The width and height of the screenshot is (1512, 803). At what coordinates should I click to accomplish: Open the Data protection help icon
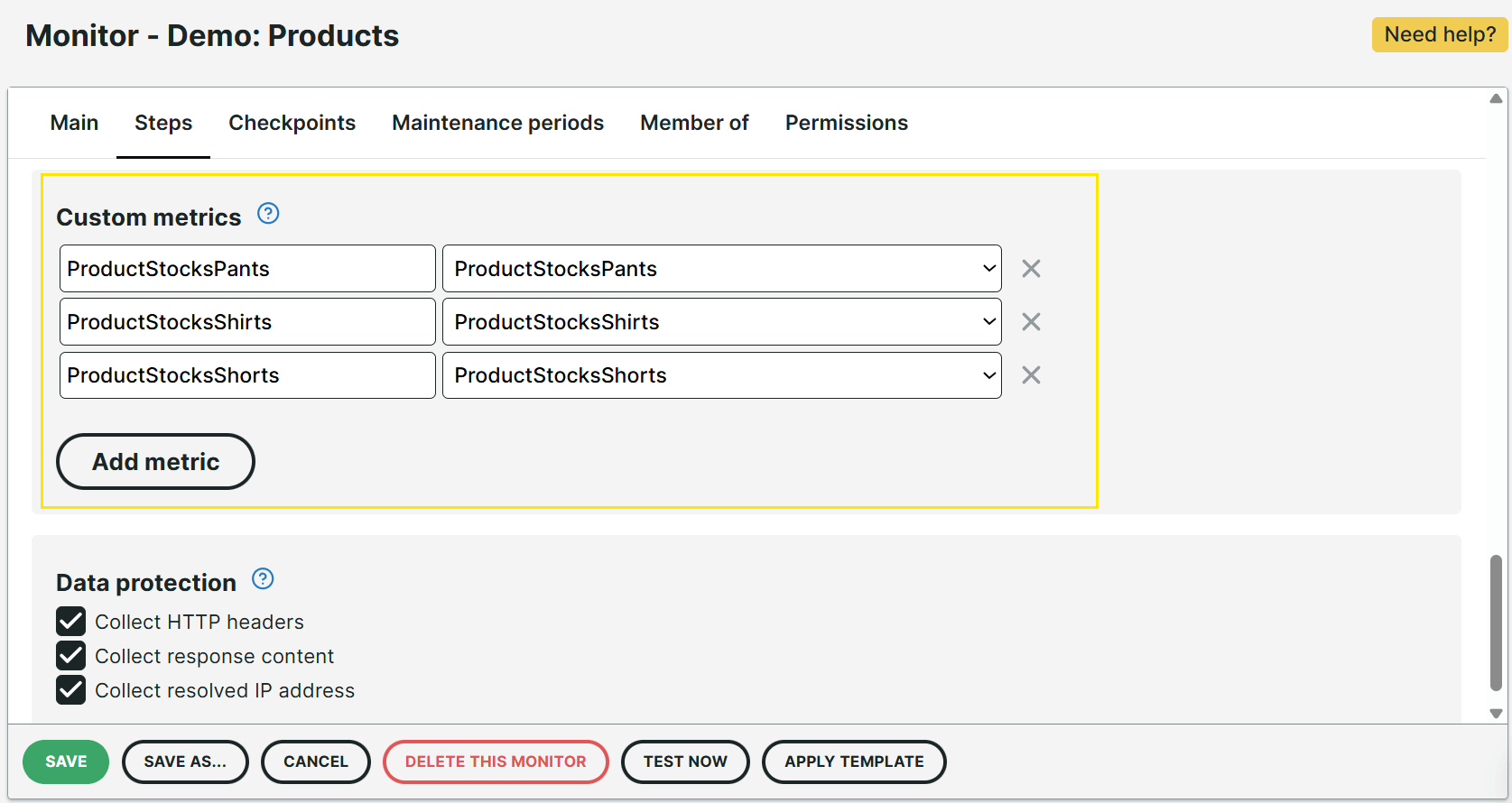point(263,579)
